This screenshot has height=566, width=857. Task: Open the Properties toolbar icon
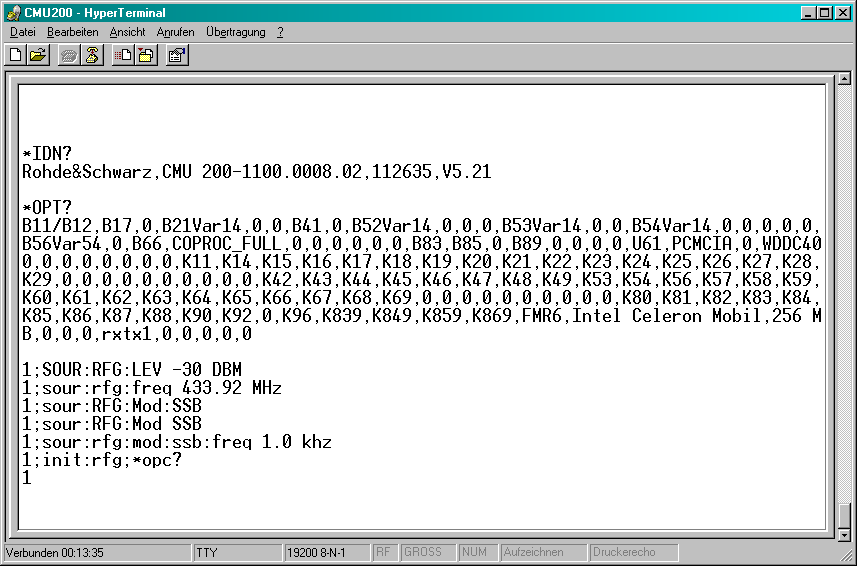177,55
